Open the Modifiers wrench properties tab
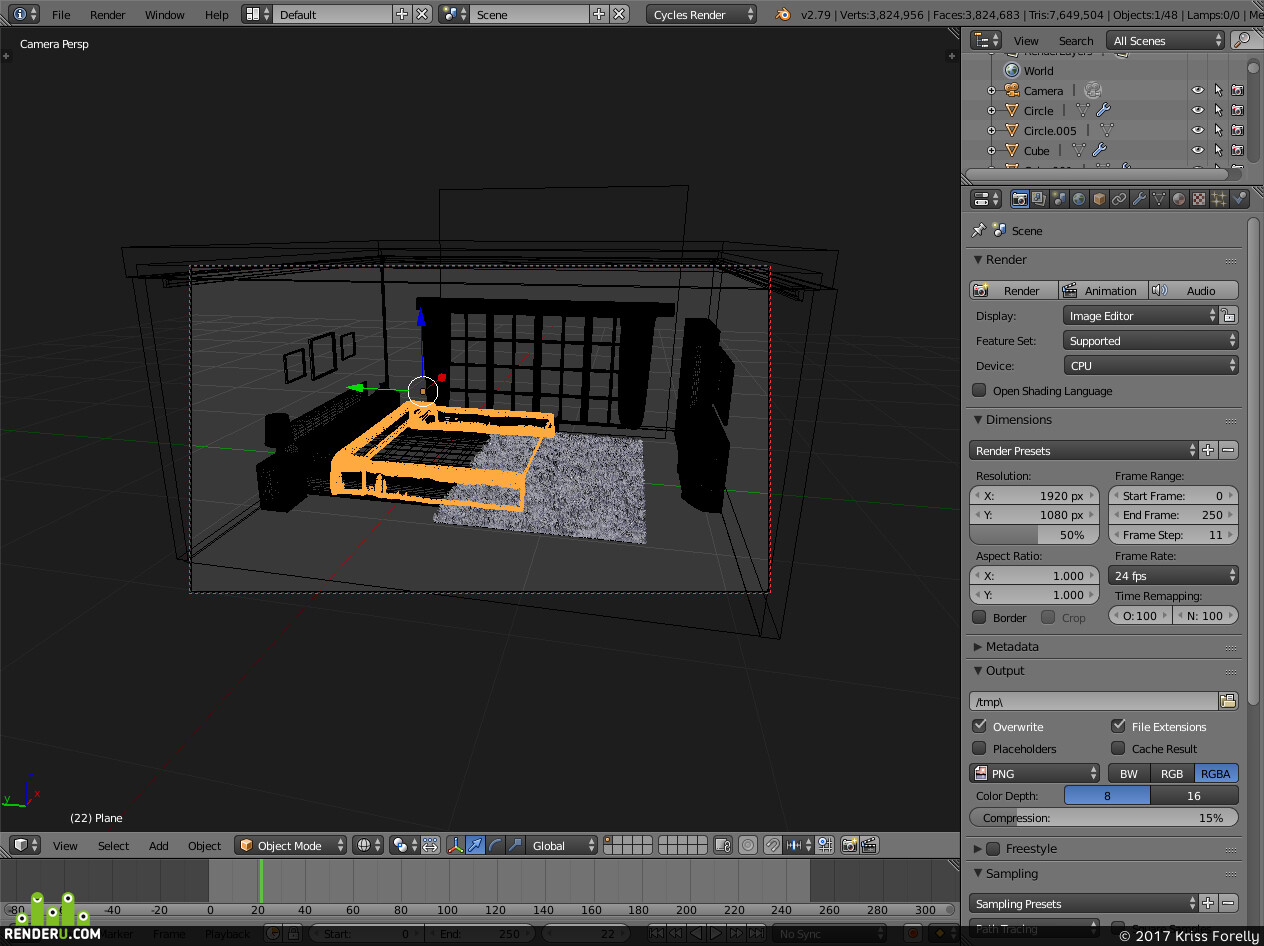Screen dimensions: 1264x946 point(1139,199)
